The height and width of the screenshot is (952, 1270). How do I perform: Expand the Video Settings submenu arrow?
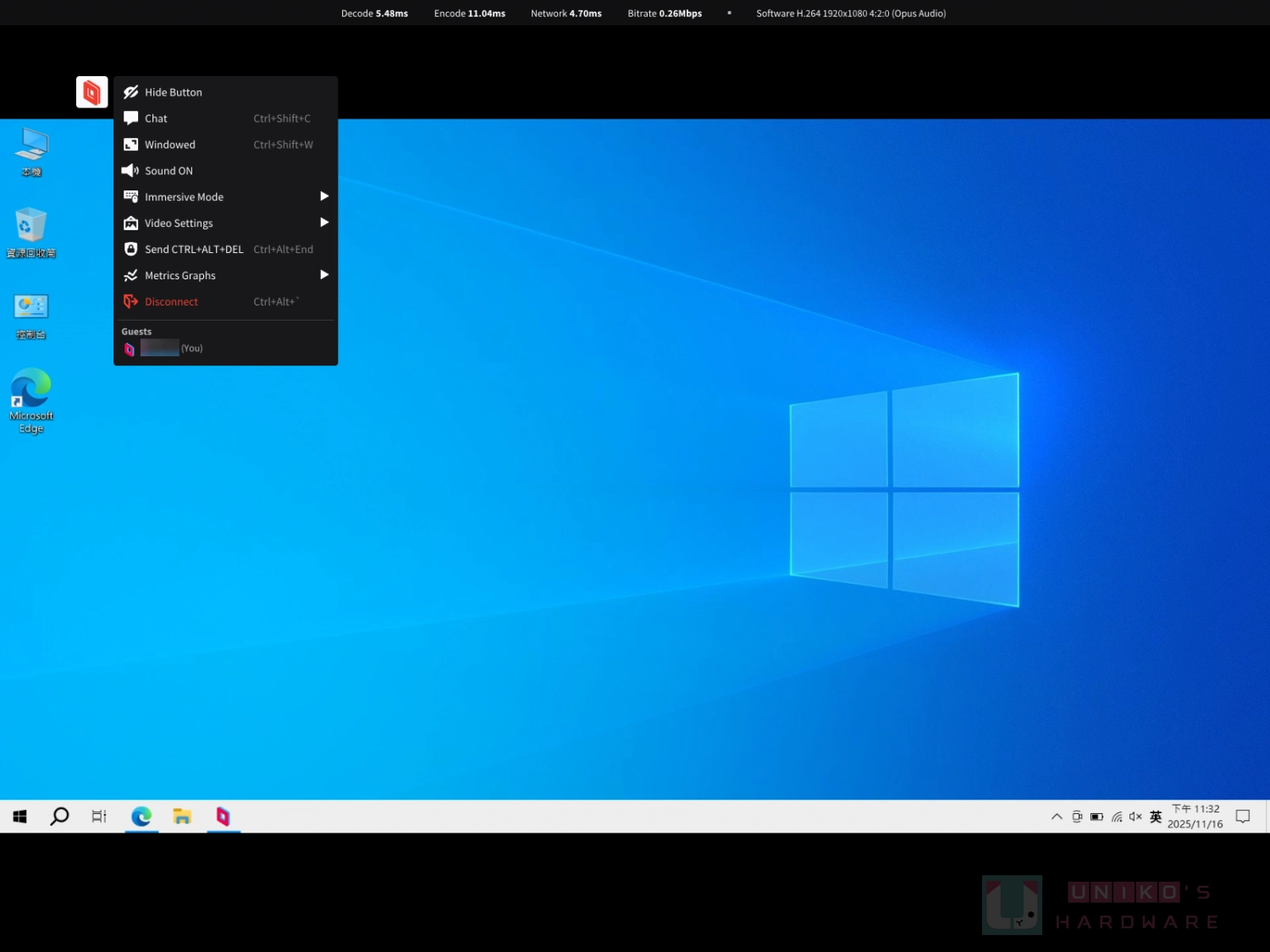pyautogui.click(x=323, y=223)
